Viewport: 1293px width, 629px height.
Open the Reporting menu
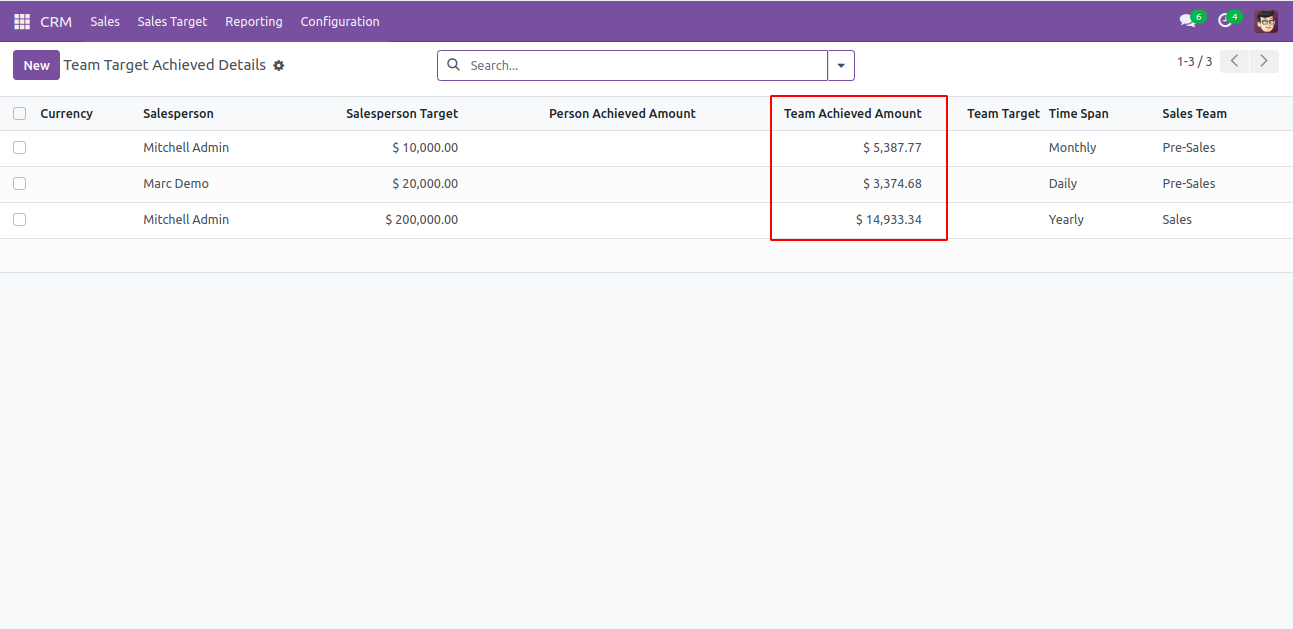click(254, 21)
